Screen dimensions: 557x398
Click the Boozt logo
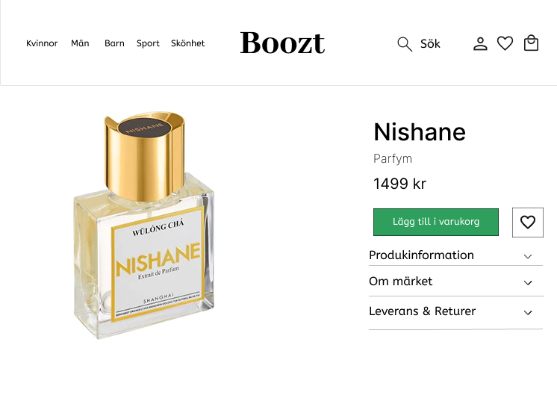tap(282, 43)
